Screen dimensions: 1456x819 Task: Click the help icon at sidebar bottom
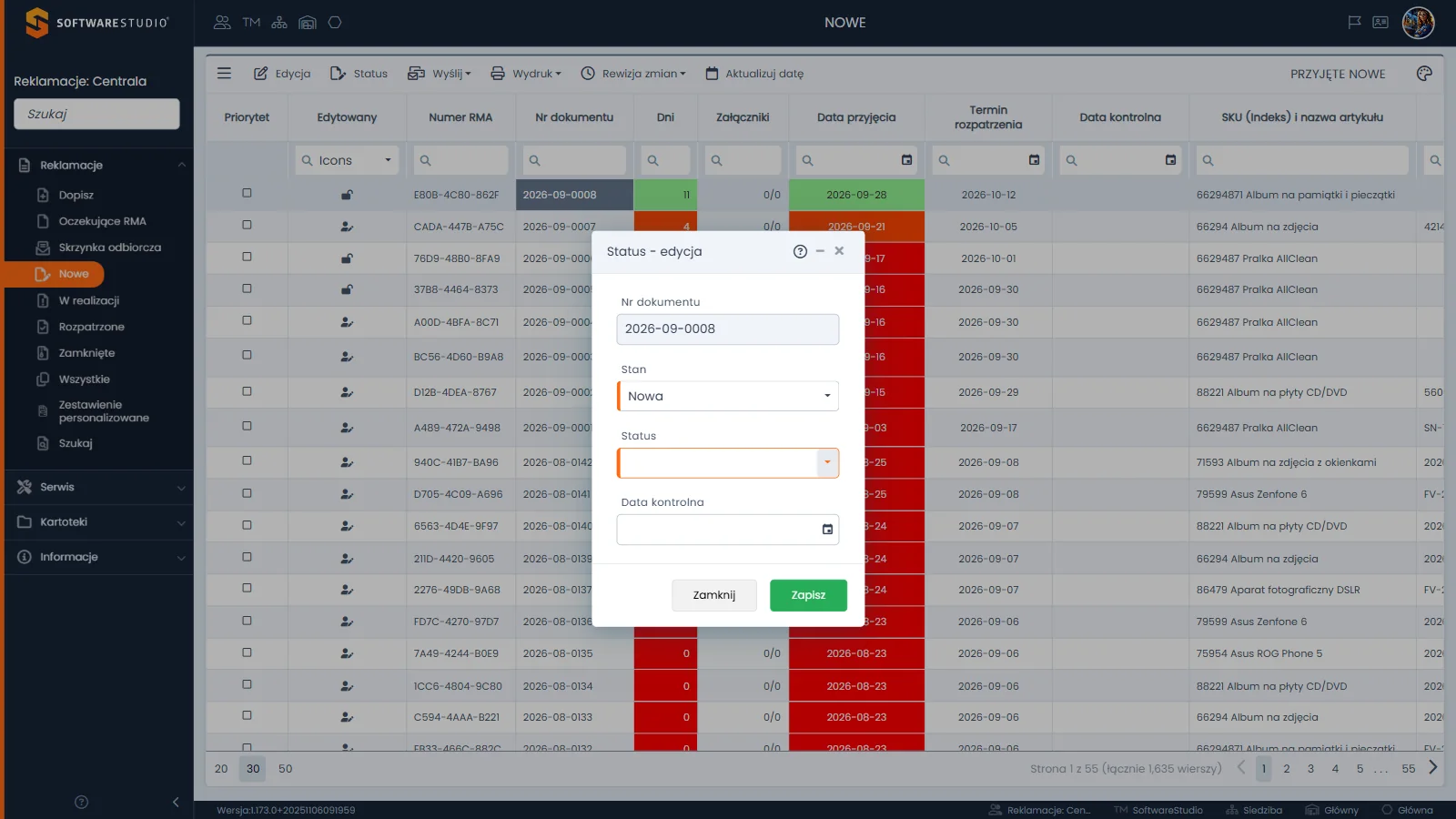tap(81, 802)
